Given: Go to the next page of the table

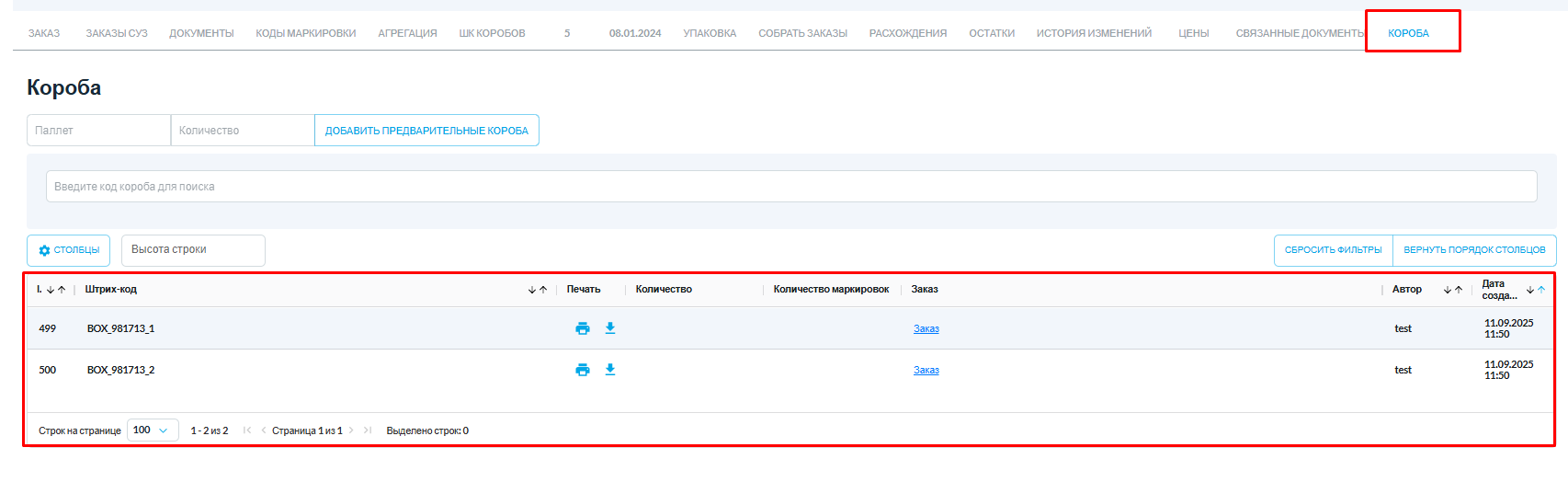Looking at the screenshot, I should (351, 430).
